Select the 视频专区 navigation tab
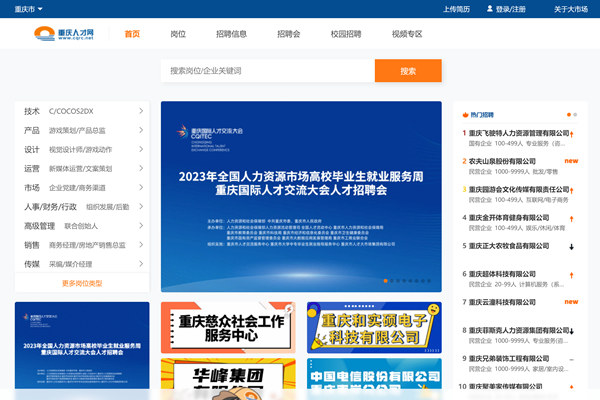 coord(407,34)
